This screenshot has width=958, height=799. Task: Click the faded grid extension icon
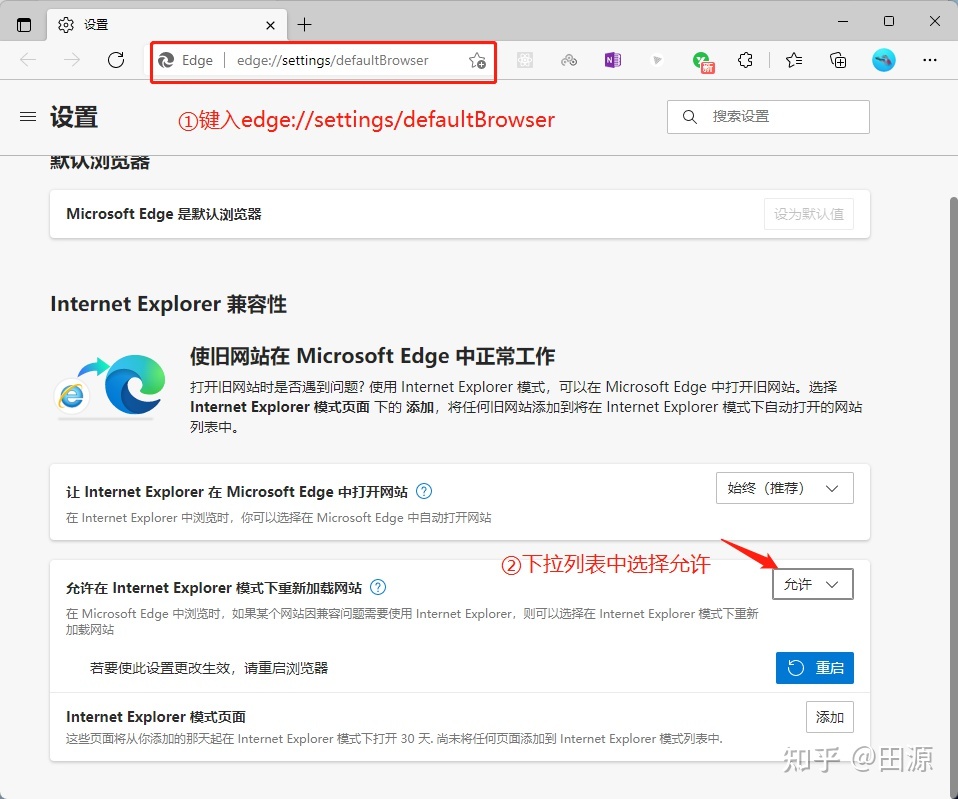525,60
